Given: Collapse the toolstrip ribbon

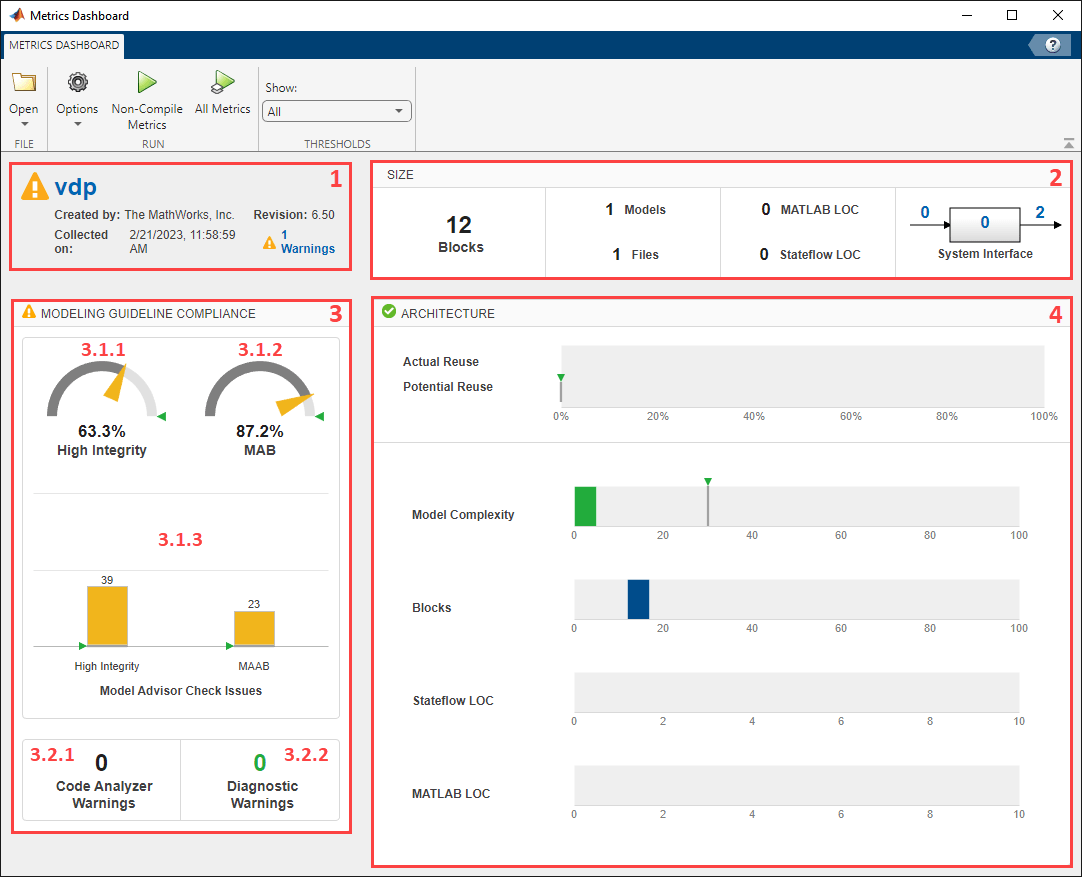Looking at the screenshot, I should [1068, 143].
